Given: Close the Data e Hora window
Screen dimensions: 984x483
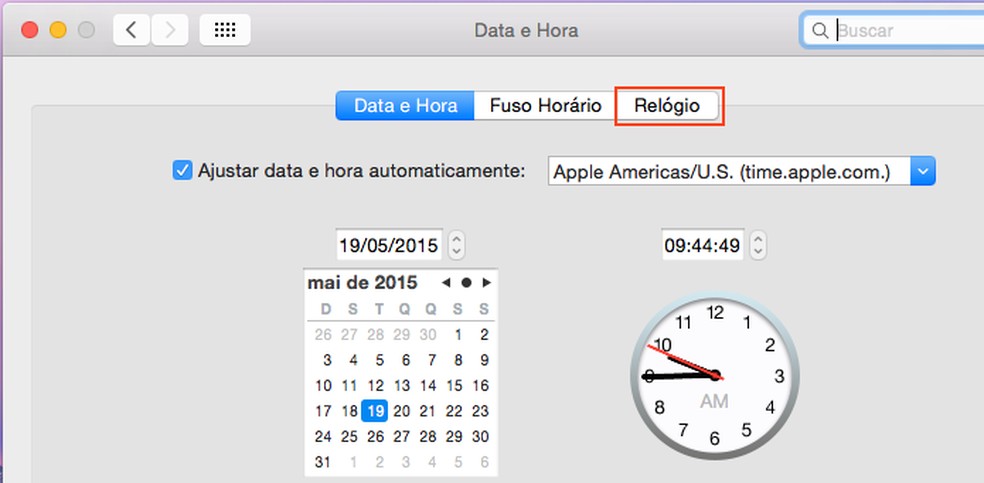Looking at the screenshot, I should click(29, 30).
